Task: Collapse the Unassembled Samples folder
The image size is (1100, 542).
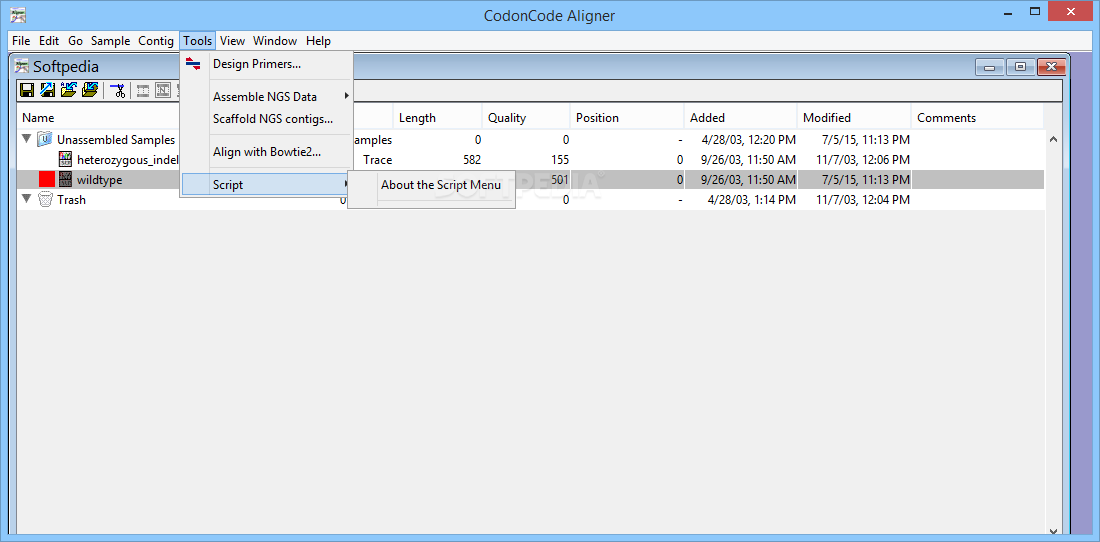Action: pyautogui.click(x=27, y=139)
